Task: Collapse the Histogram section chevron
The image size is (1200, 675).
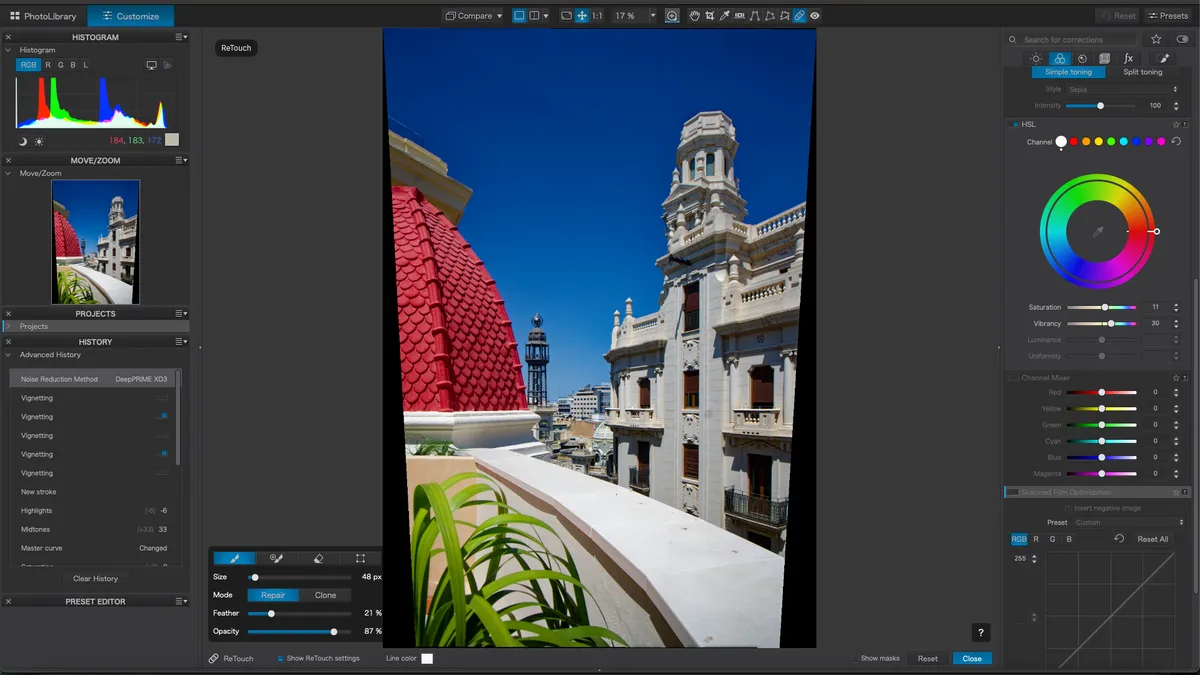Action: [9, 50]
